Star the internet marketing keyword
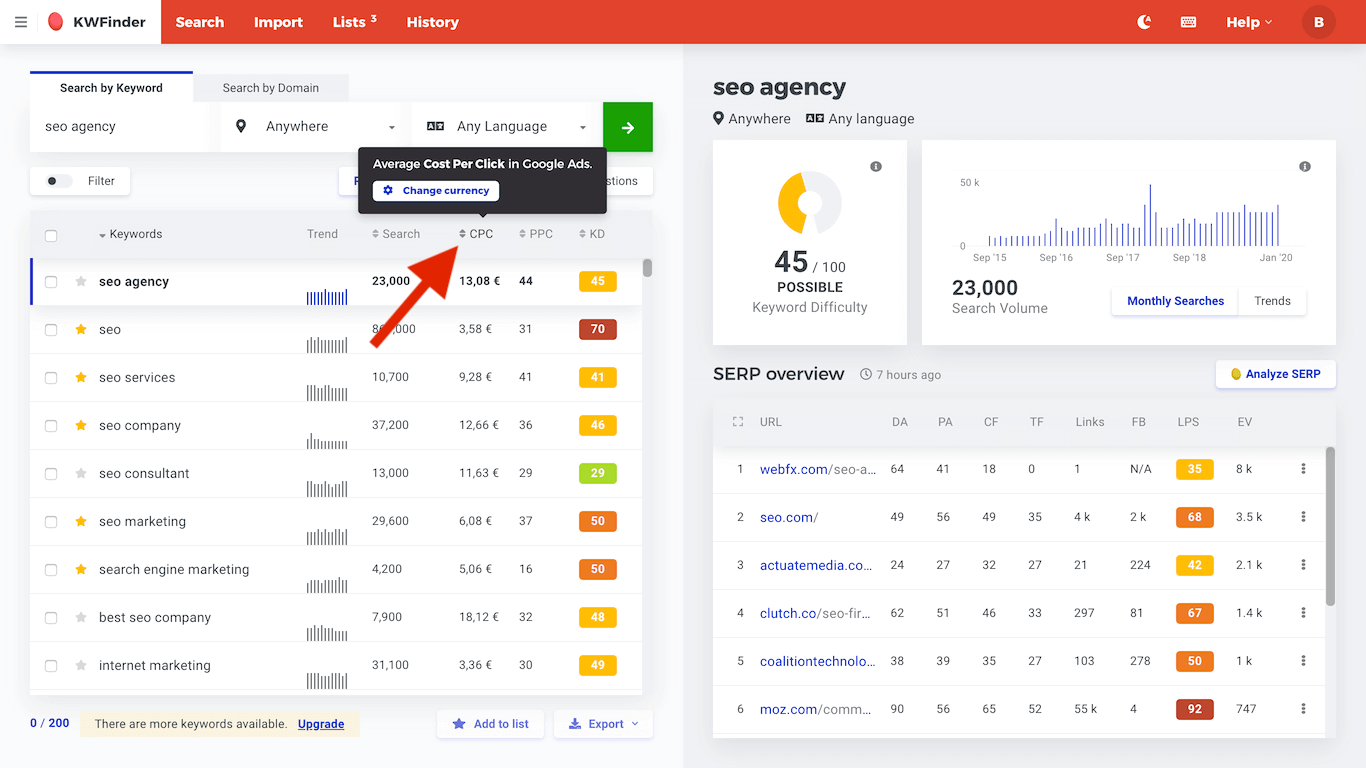Screen dimensions: 1366x768 tap(81, 665)
